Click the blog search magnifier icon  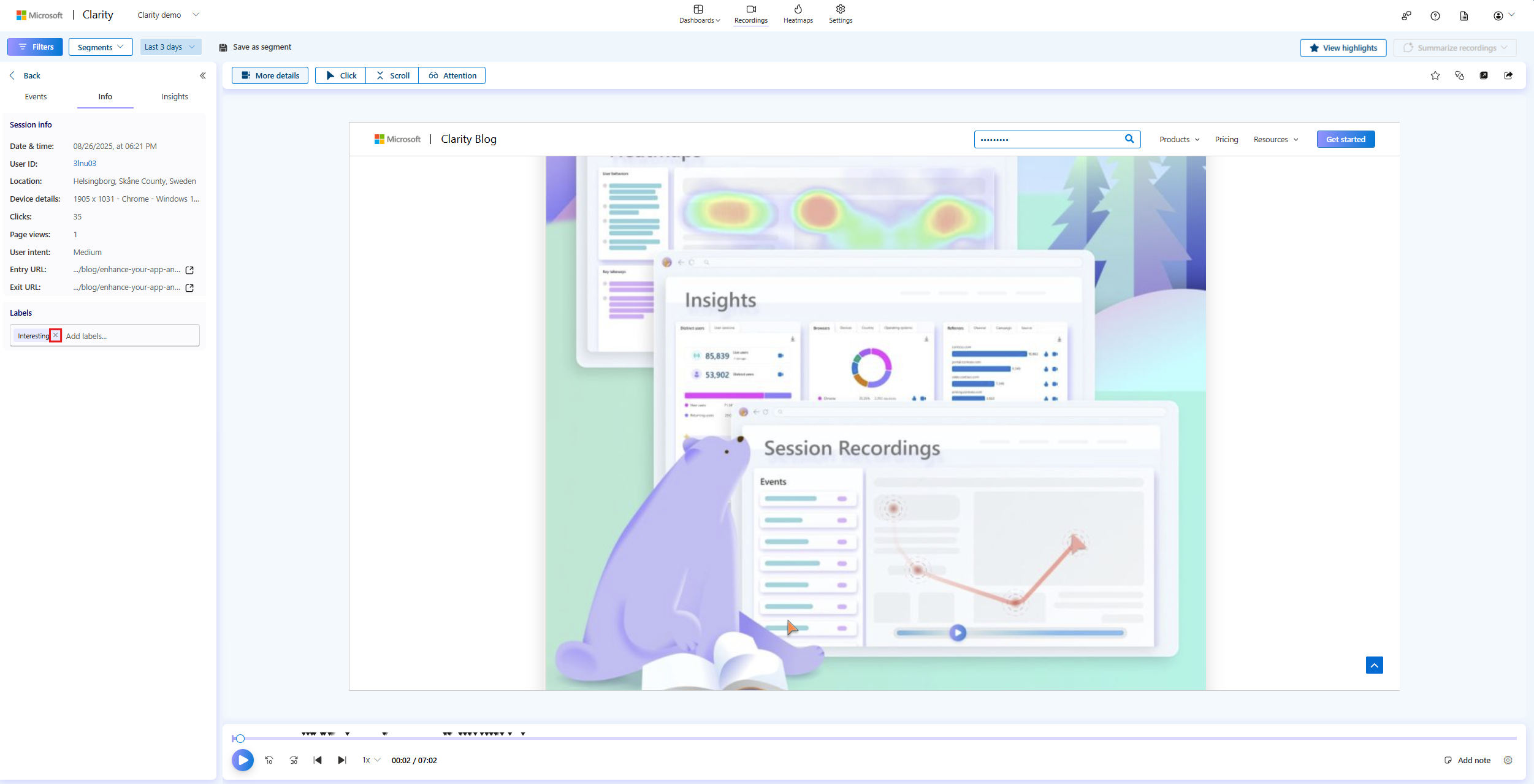(1129, 139)
